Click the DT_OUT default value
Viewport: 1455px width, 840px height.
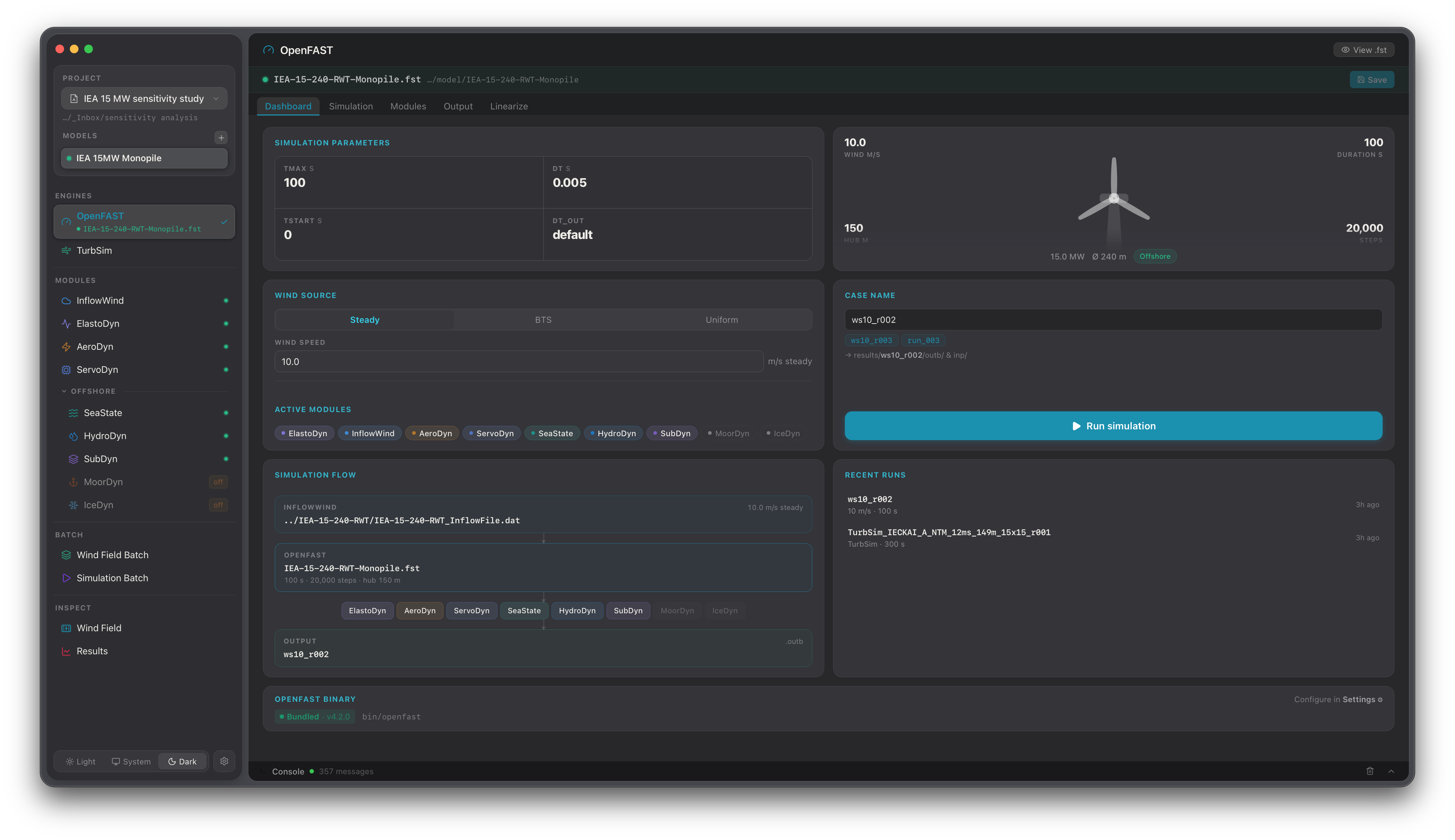[x=572, y=235]
